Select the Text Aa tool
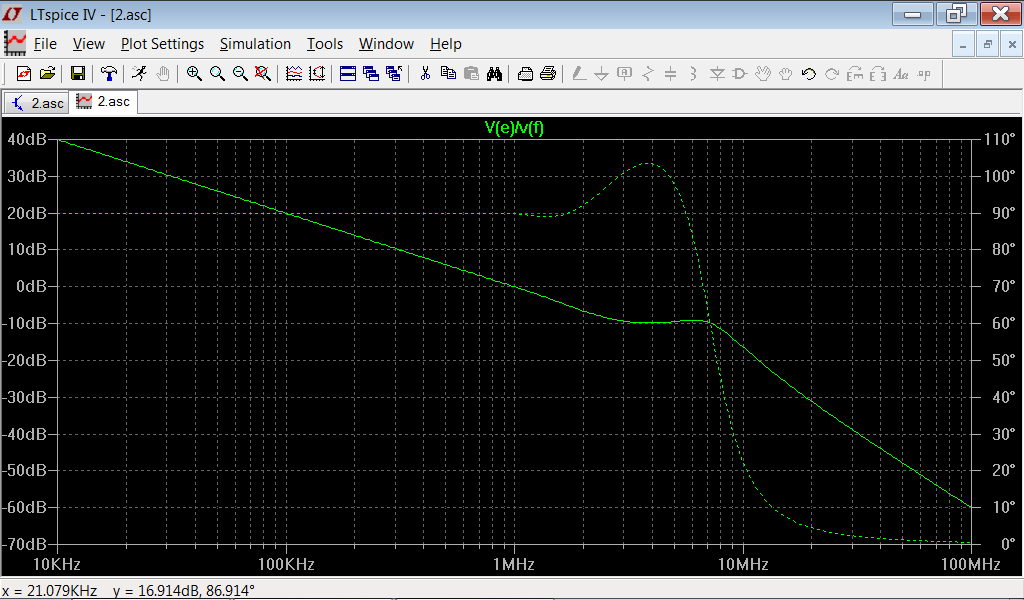This screenshot has height=600, width=1024. coord(901,74)
